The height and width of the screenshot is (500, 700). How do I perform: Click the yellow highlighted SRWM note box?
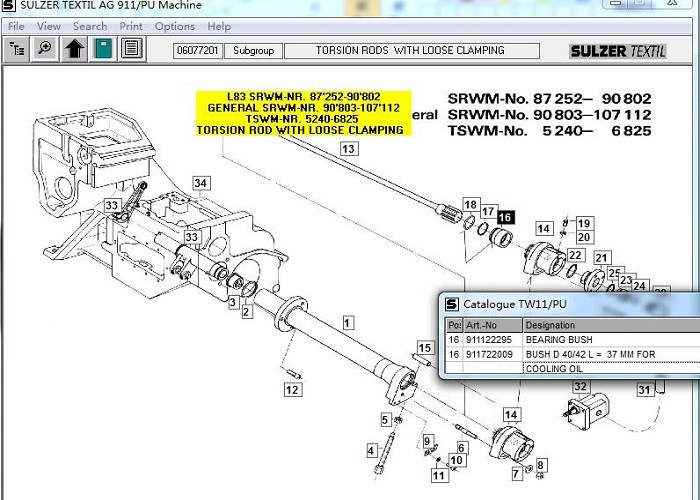coord(304,113)
